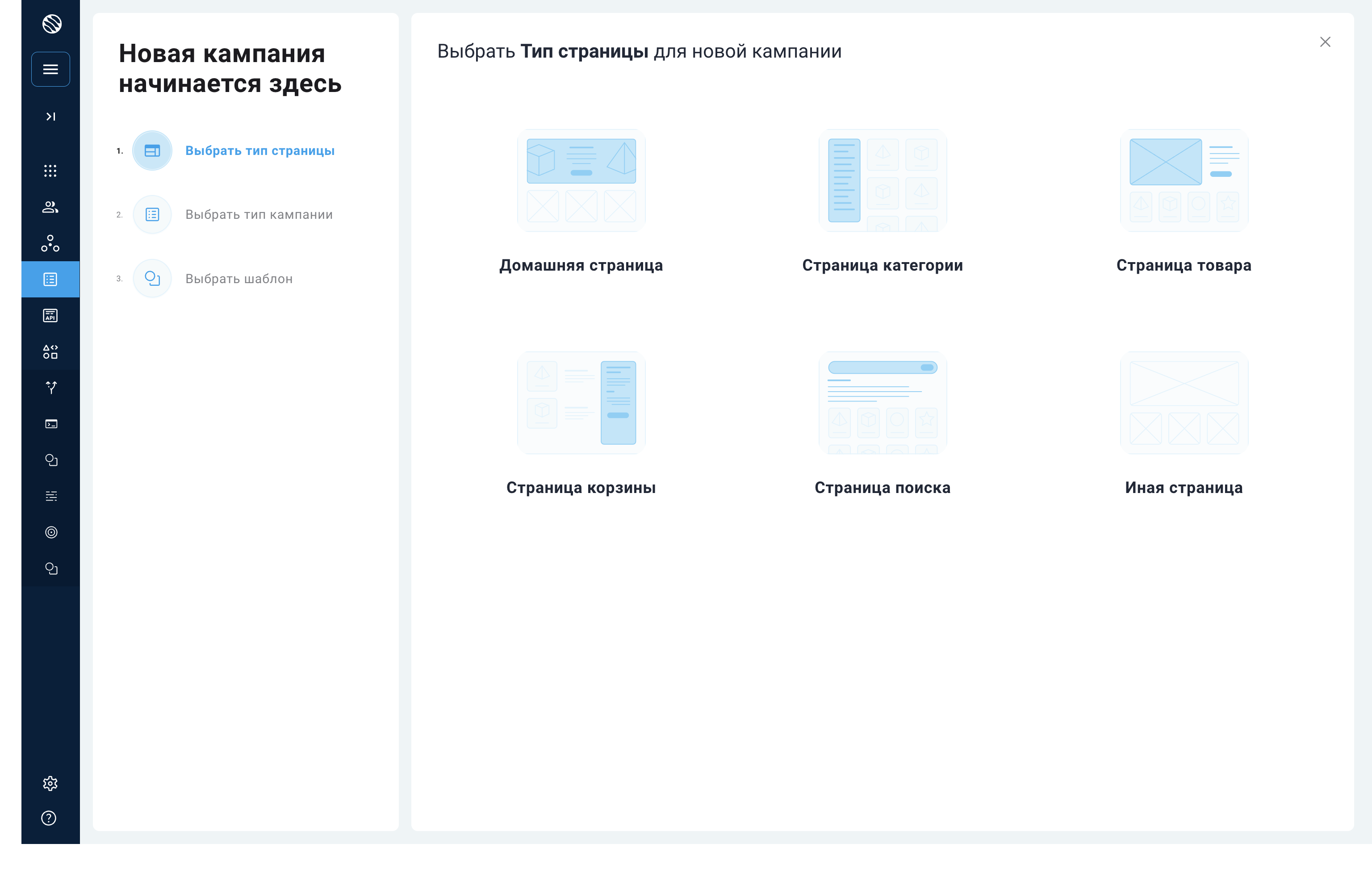Open the hamburger menu button
This screenshot has width=1372, height=869.
point(51,70)
